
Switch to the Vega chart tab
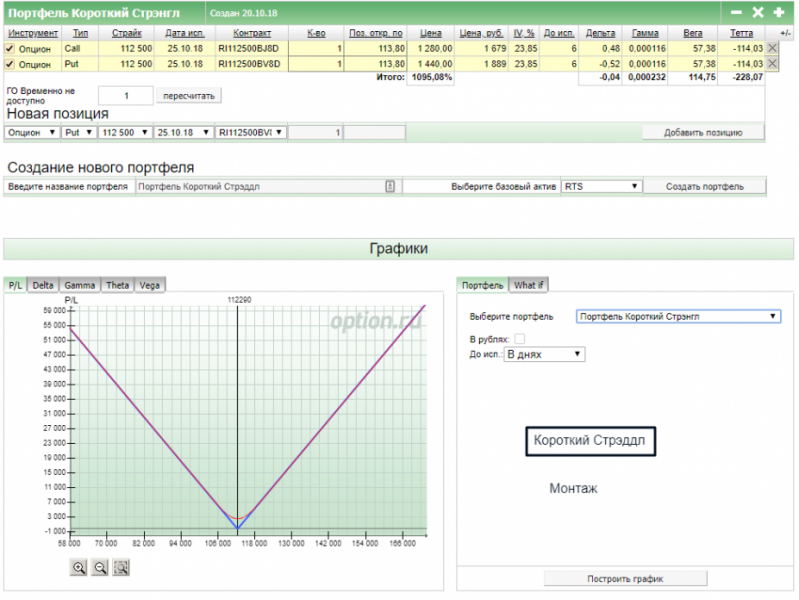[150, 285]
